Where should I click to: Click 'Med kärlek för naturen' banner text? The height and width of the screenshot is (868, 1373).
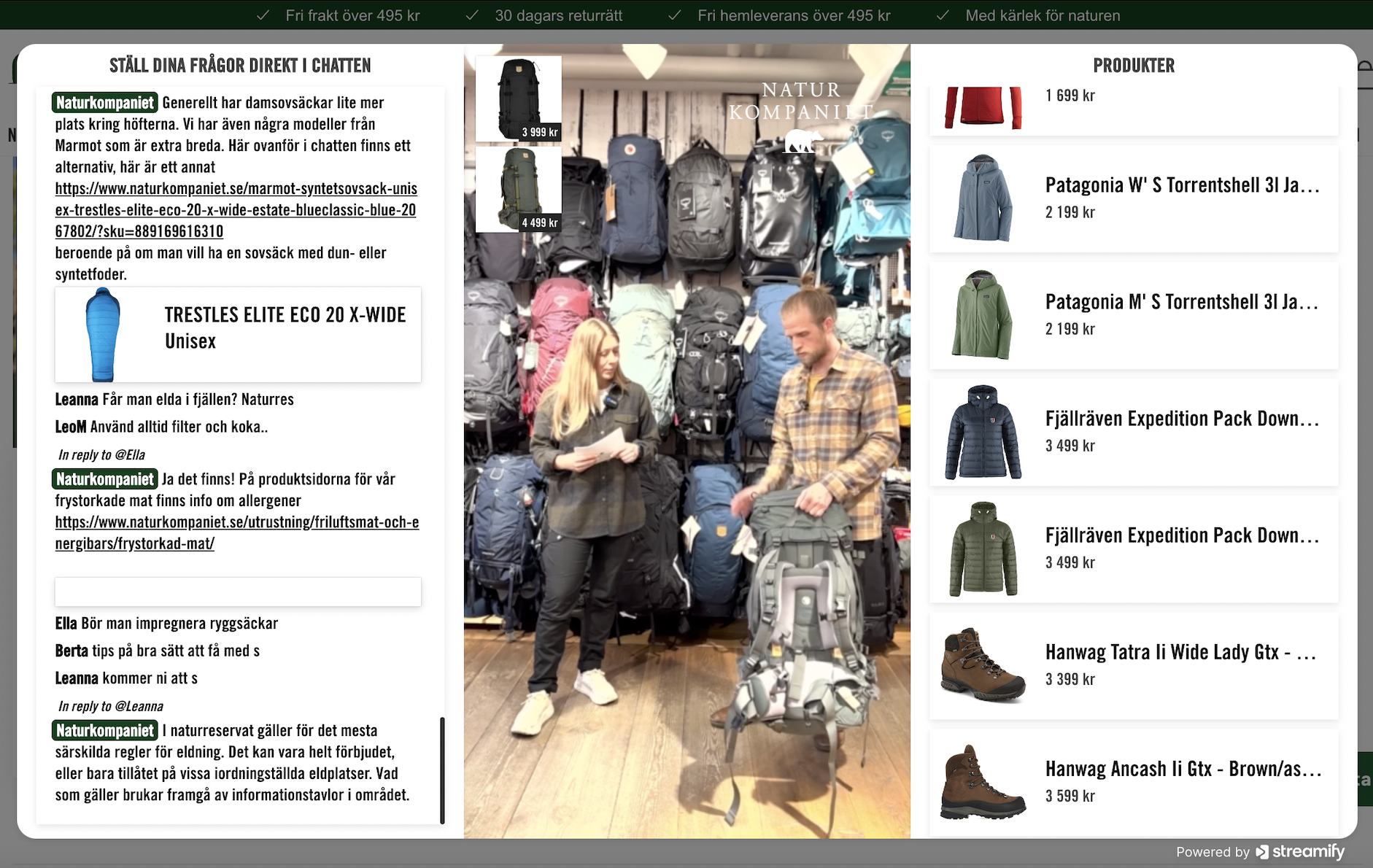pos(1043,15)
